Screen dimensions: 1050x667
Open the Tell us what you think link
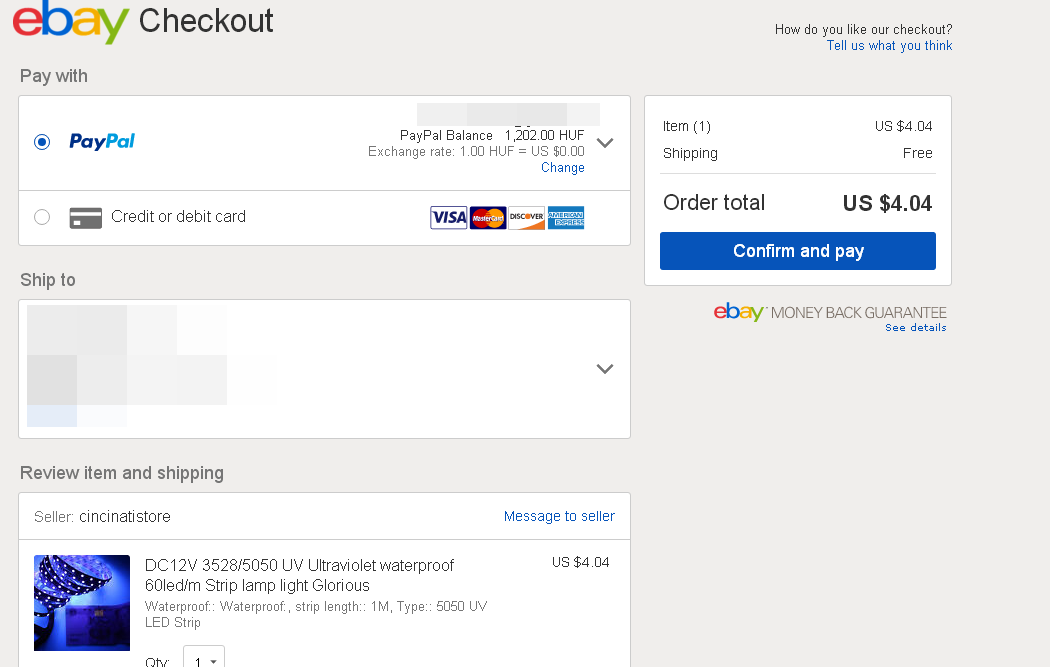tap(889, 46)
